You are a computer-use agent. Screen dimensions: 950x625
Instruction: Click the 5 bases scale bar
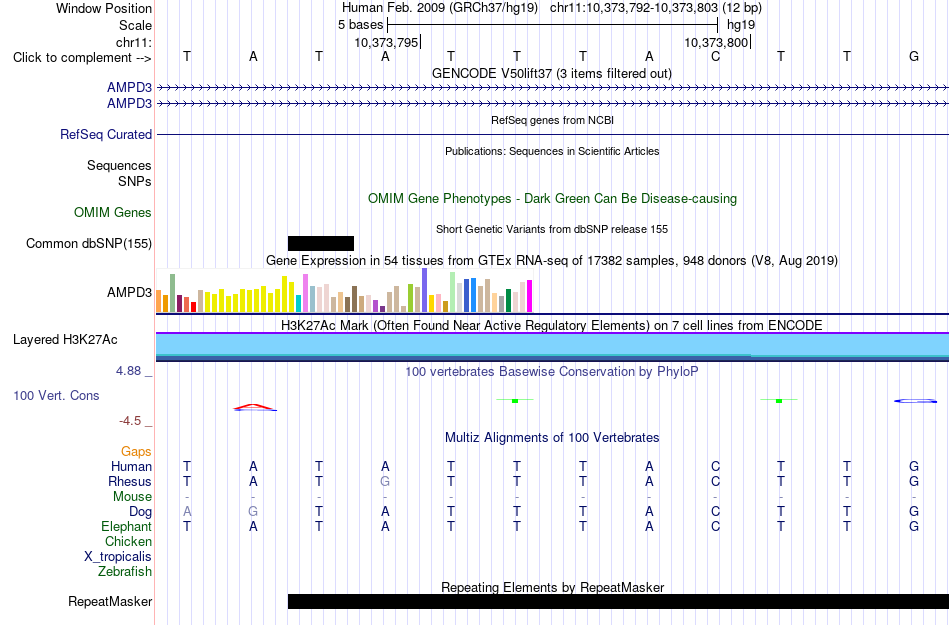pyautogui.click(x=553, y=25)
